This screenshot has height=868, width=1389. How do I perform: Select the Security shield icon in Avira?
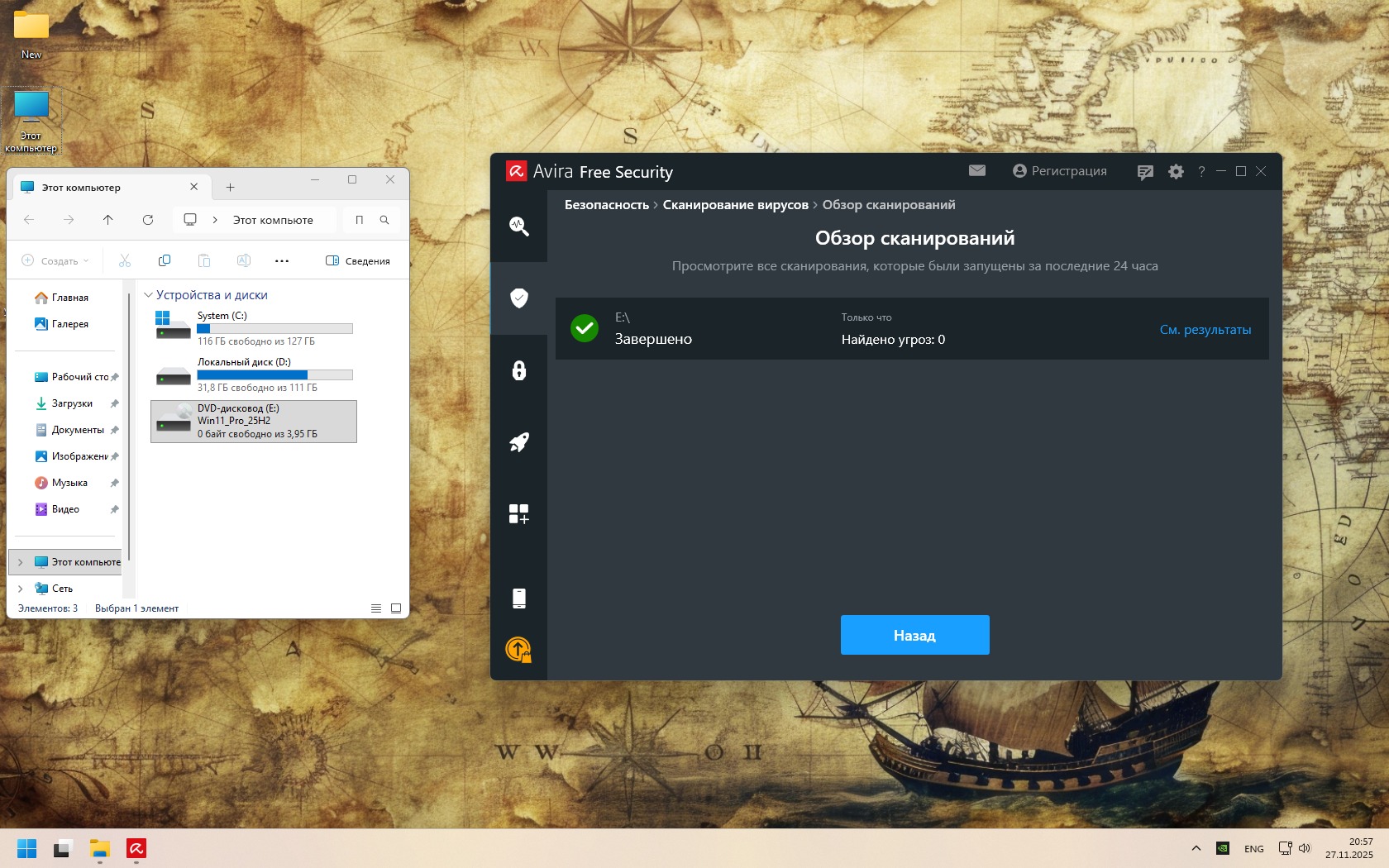point(518,298)
